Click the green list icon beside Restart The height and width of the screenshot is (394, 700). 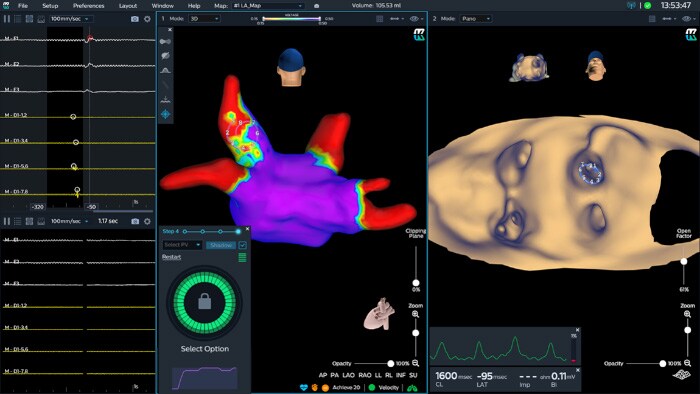pyautogui.click(x=242, y=257)
